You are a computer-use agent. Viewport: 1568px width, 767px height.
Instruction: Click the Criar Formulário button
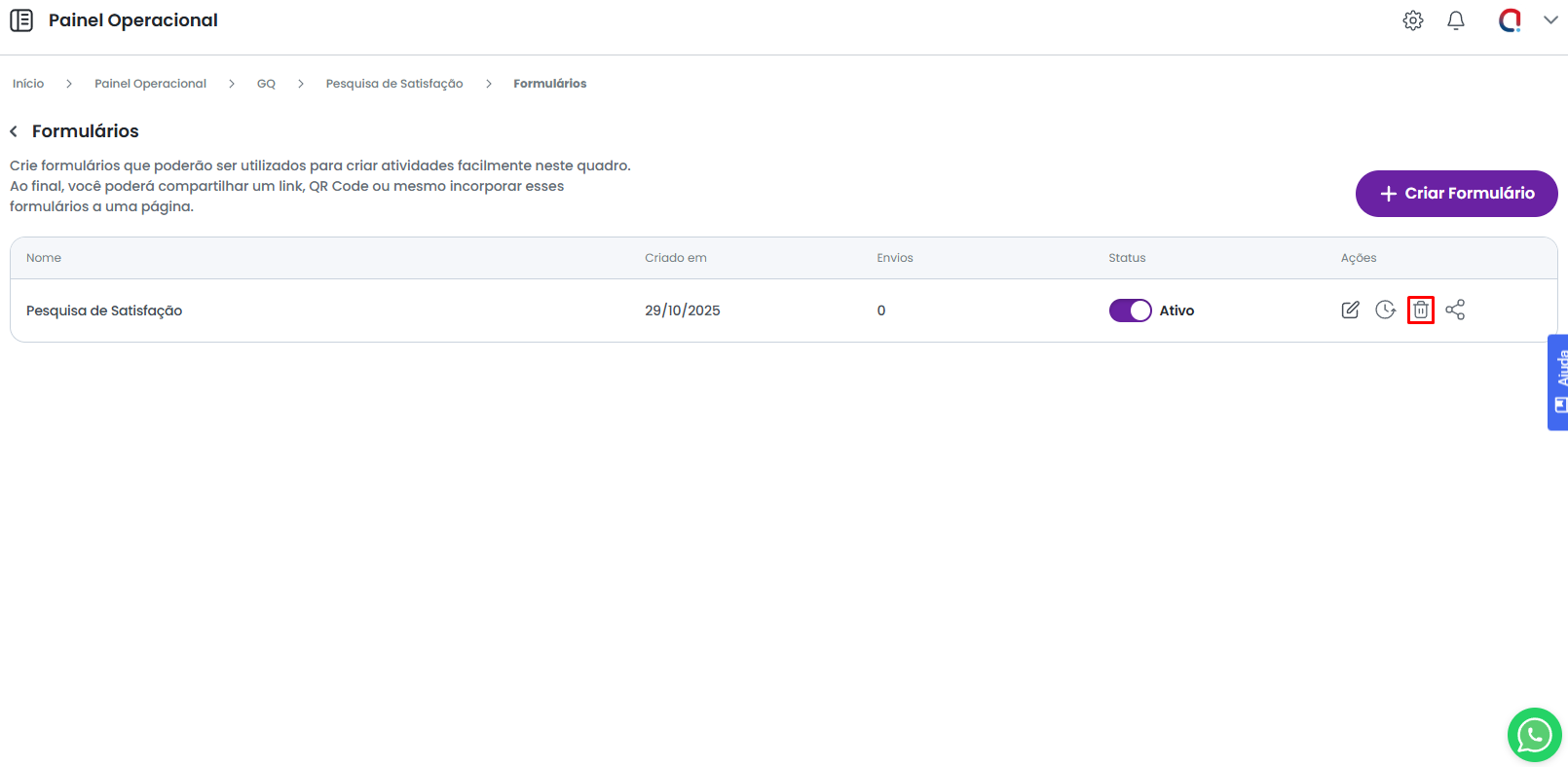1456,194
